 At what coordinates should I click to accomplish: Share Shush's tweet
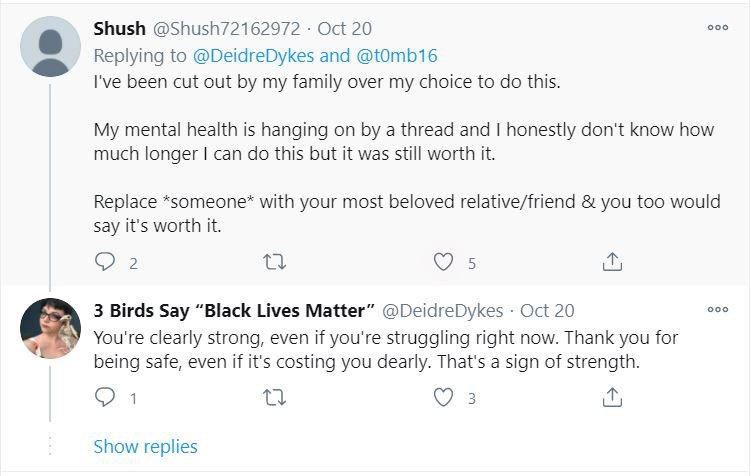pyautogui.click(x=614, y=262)
